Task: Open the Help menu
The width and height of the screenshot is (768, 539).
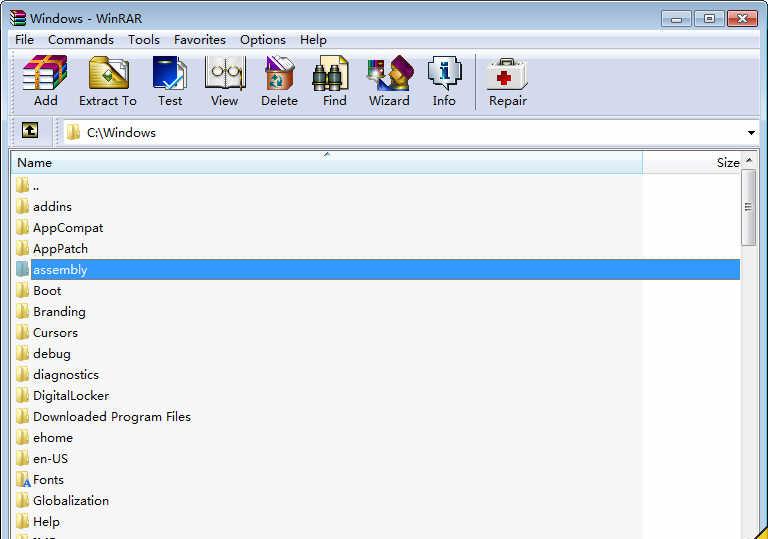Action: pos(313,40)
